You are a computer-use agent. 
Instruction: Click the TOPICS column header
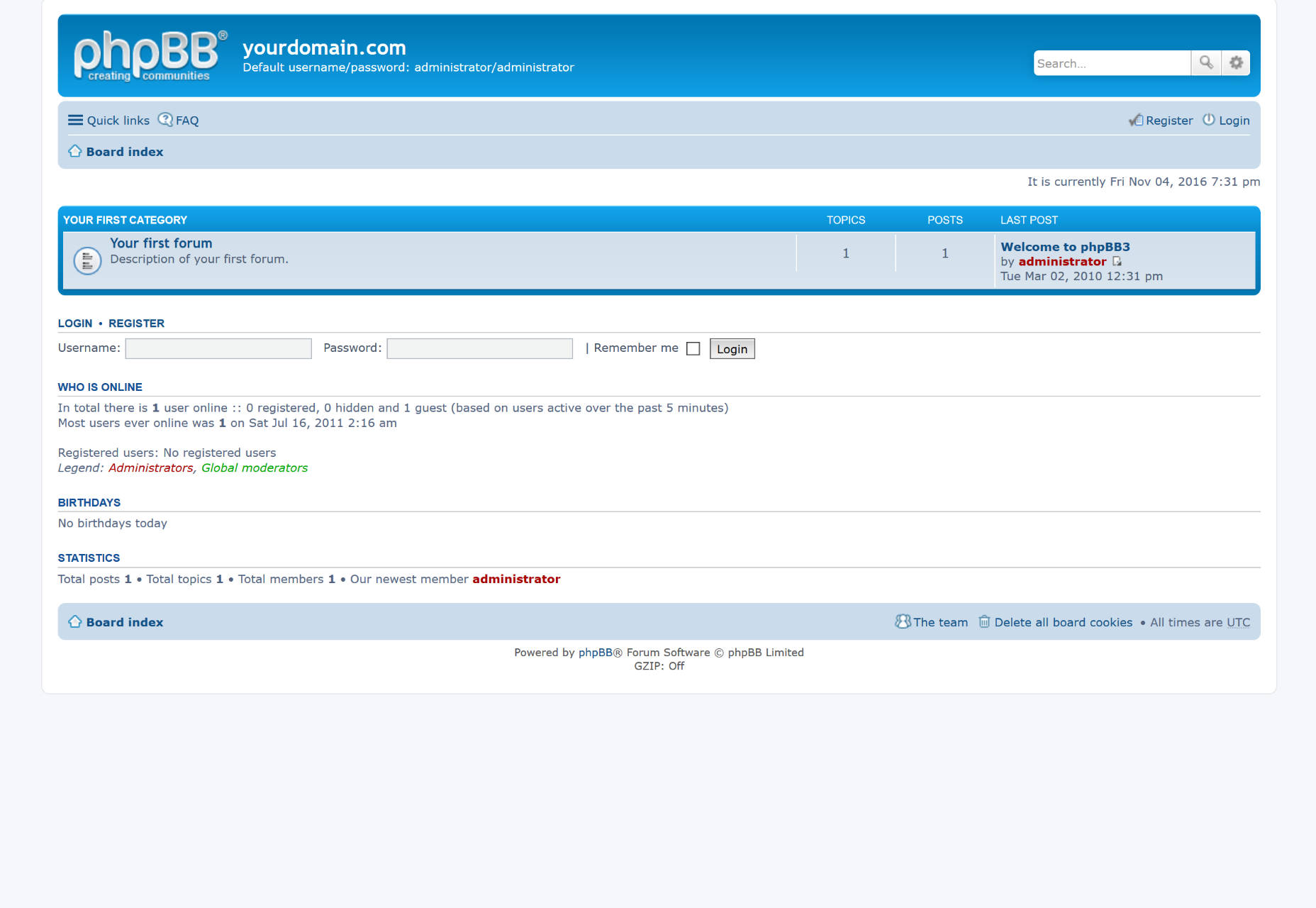pos(846,220)
